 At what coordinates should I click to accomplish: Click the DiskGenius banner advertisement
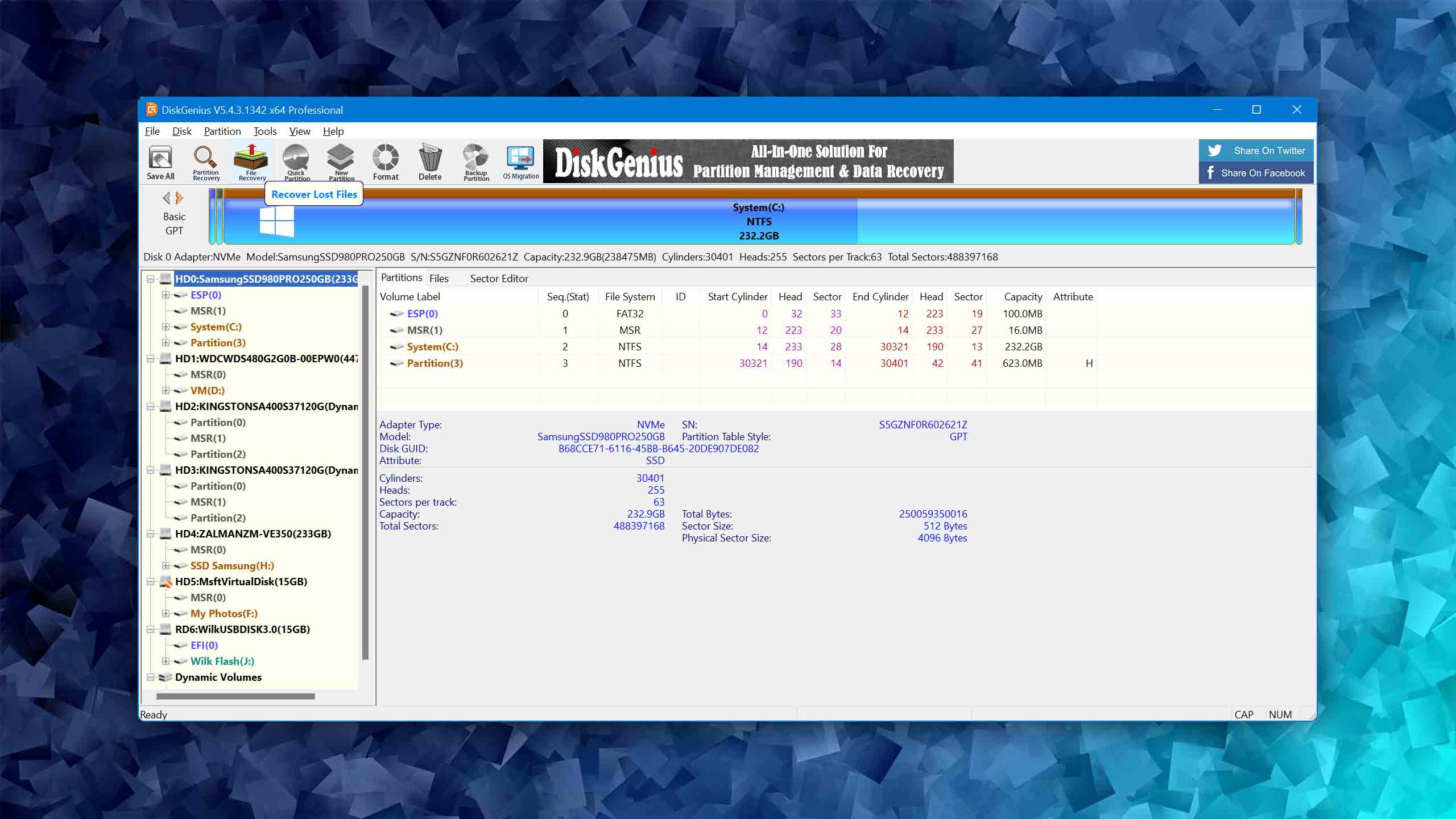coord(748,162)
